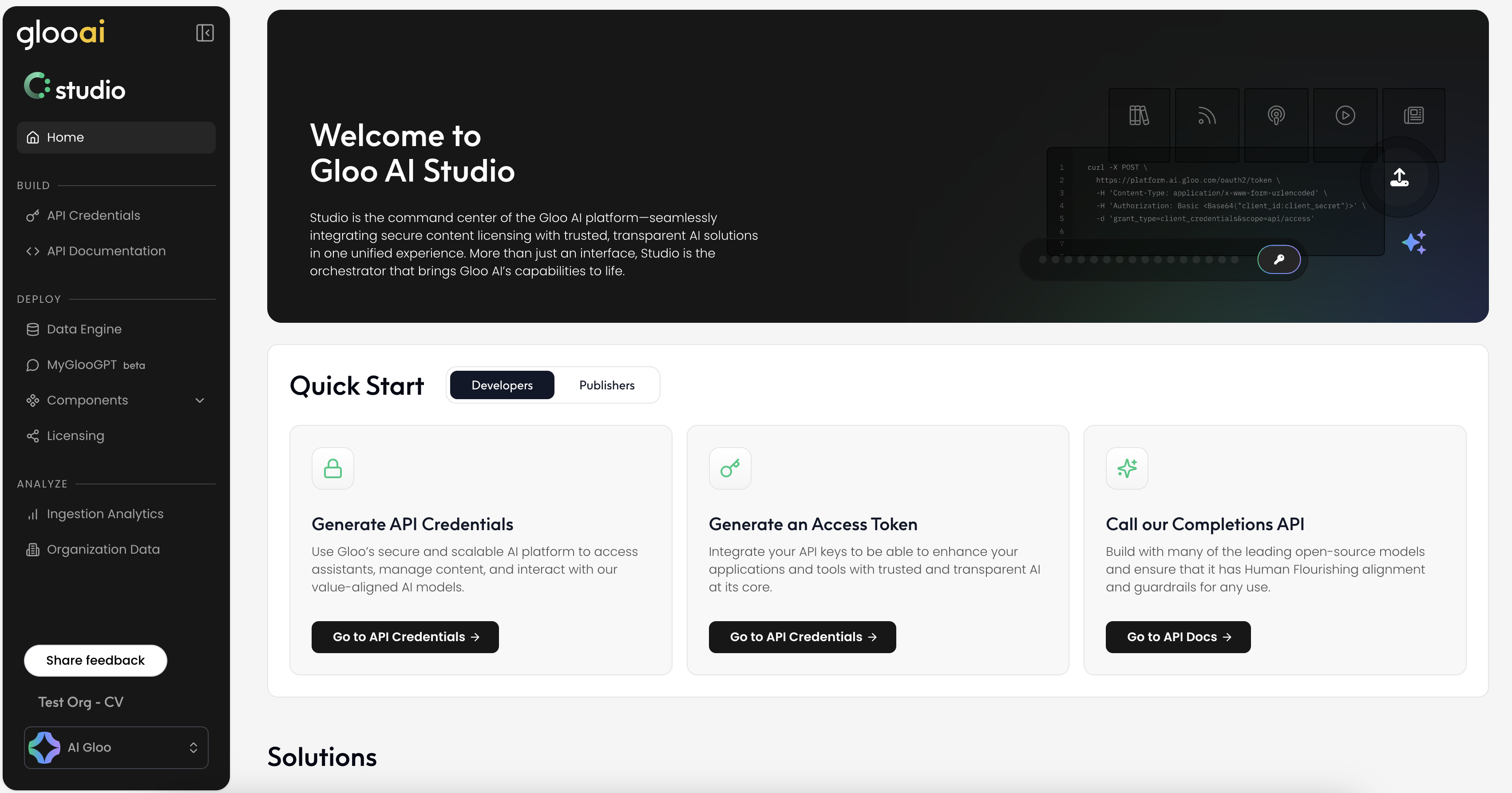Click the Generate an Access Token heading
Viewport: 1512px width, 793px height.
tap(813, 524)
